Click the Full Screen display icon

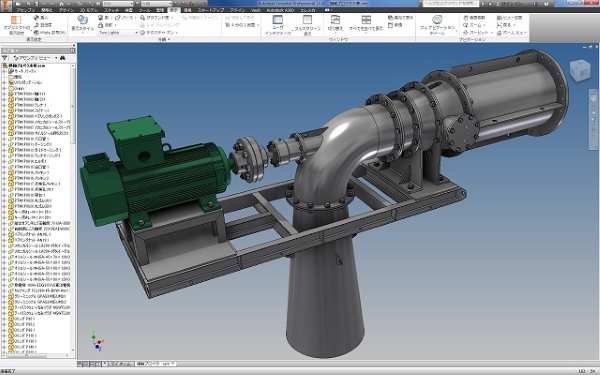pyautogui.click(x=307, y=20)
